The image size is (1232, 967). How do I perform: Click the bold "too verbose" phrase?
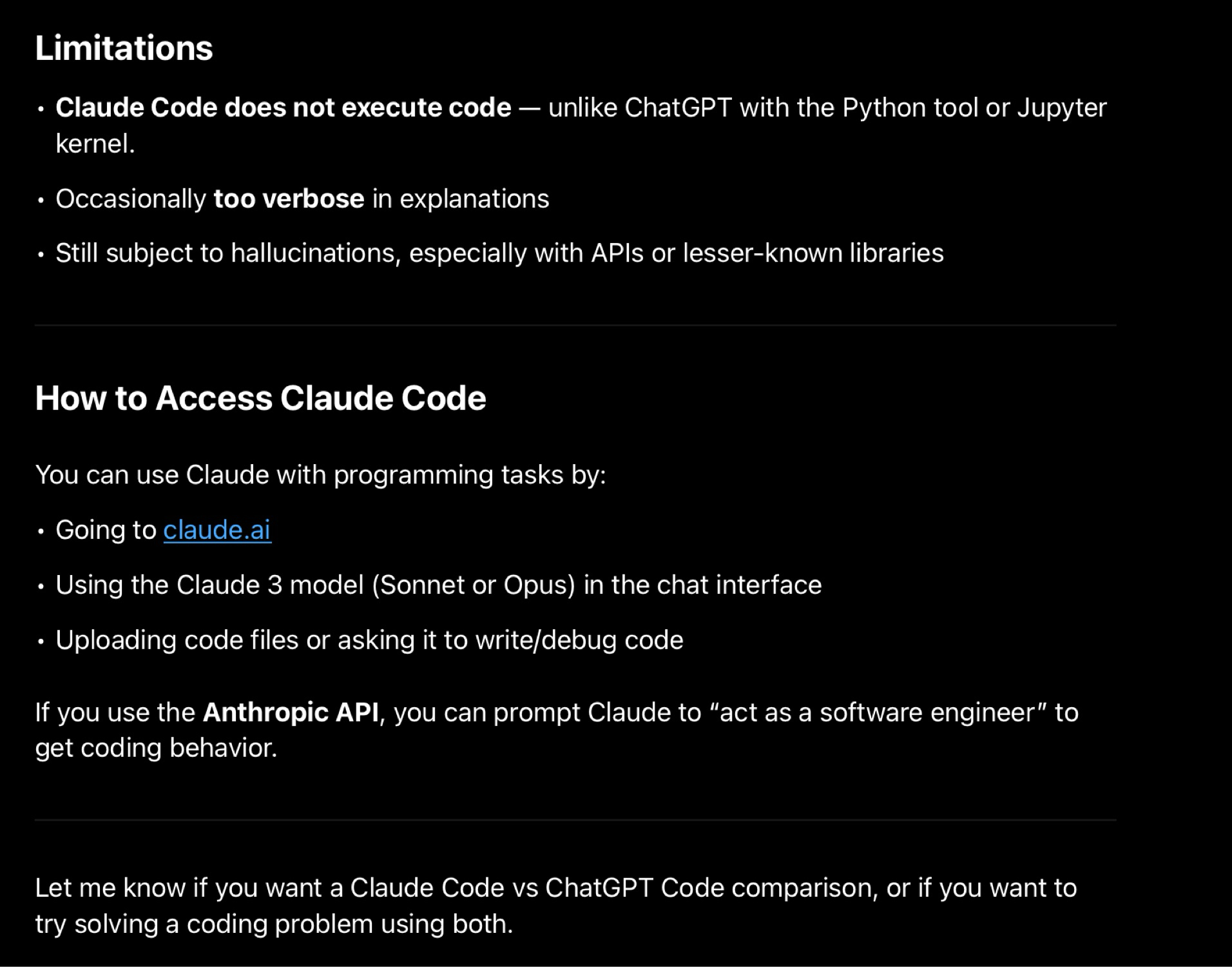point(289,199)
